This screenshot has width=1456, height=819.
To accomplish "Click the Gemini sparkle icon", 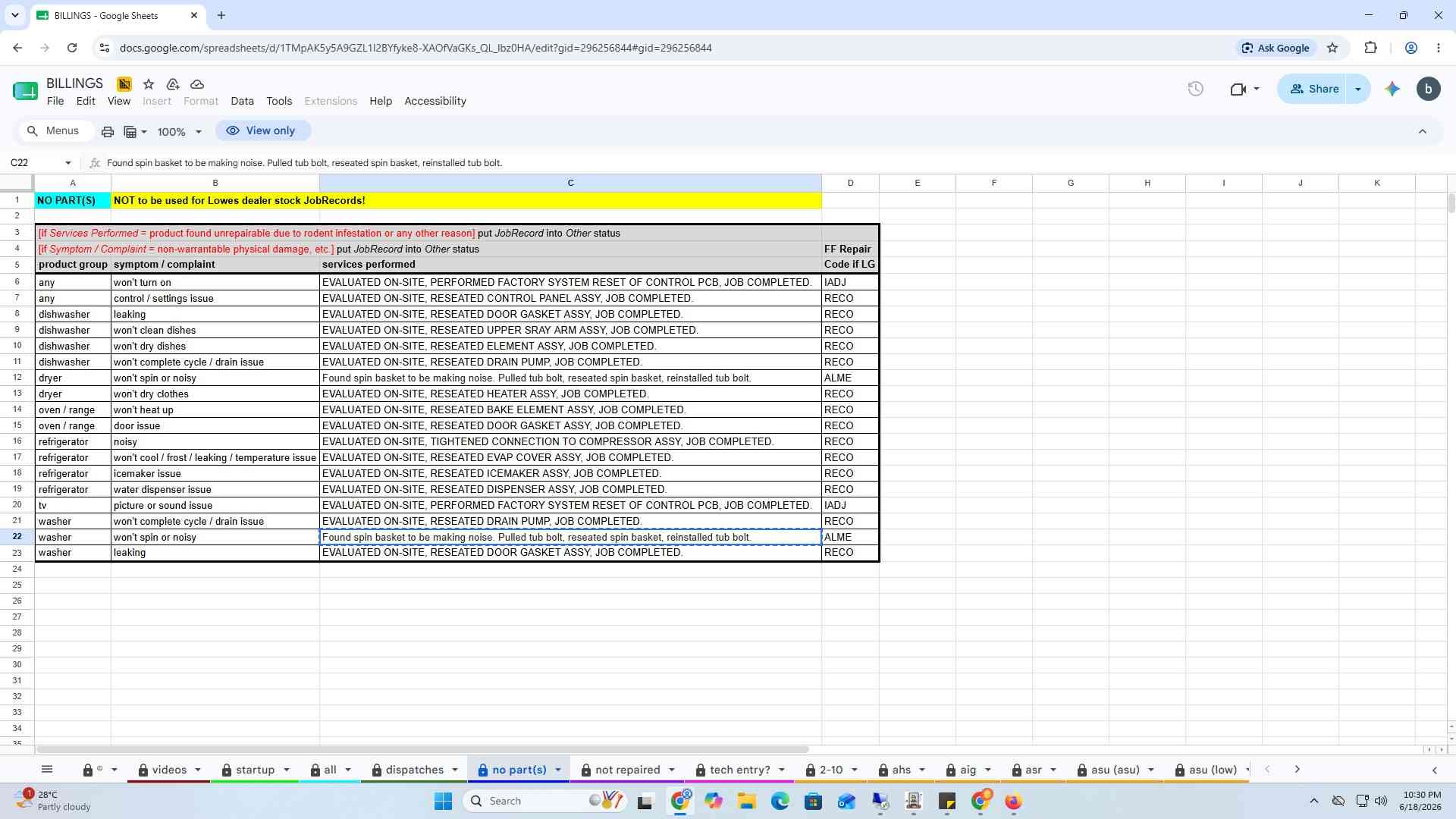I will pos(1392,89).
